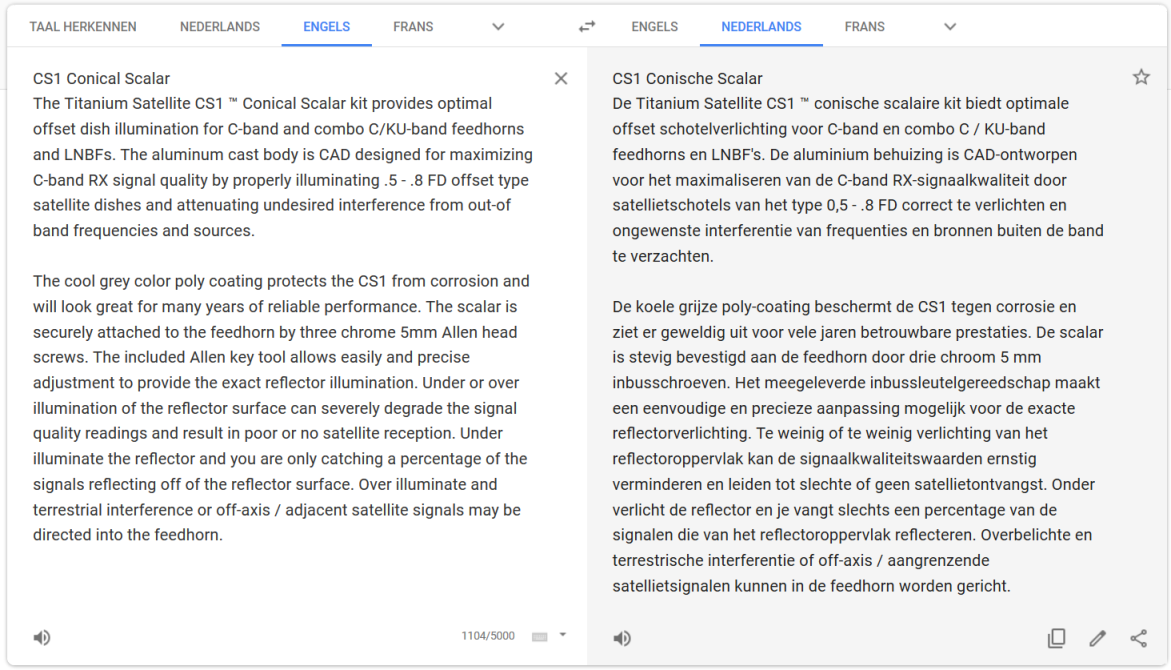1171x670 pixels.
Task: Select Nederlands as target language
Action: pyautogui.click(x=761, y=27)
